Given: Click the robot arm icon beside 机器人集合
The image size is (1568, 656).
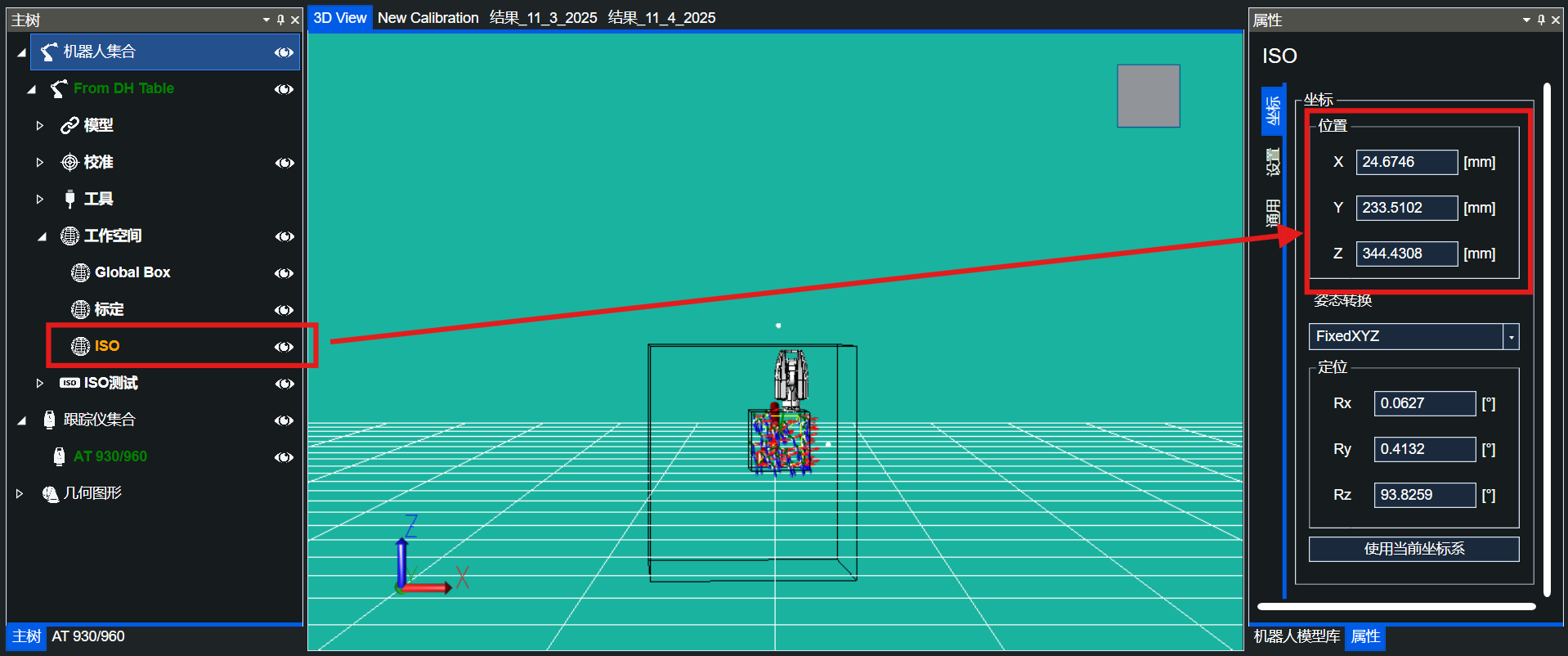Looking at the screenshot, I should pyautogui.click(x=49, y=52).
